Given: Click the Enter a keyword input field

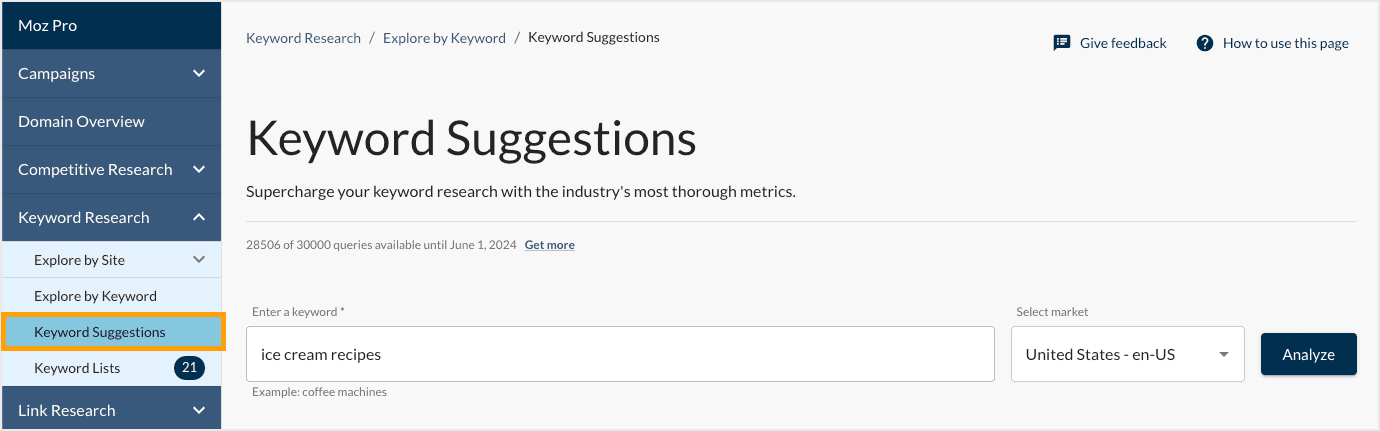Looking at the screenshot, I should tap(620, 354).
